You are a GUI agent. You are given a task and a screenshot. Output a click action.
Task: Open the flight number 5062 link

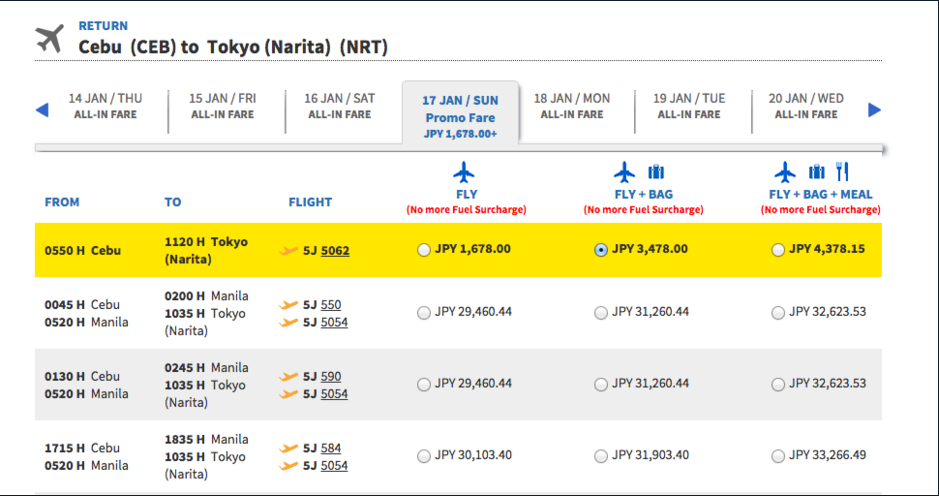335,250
